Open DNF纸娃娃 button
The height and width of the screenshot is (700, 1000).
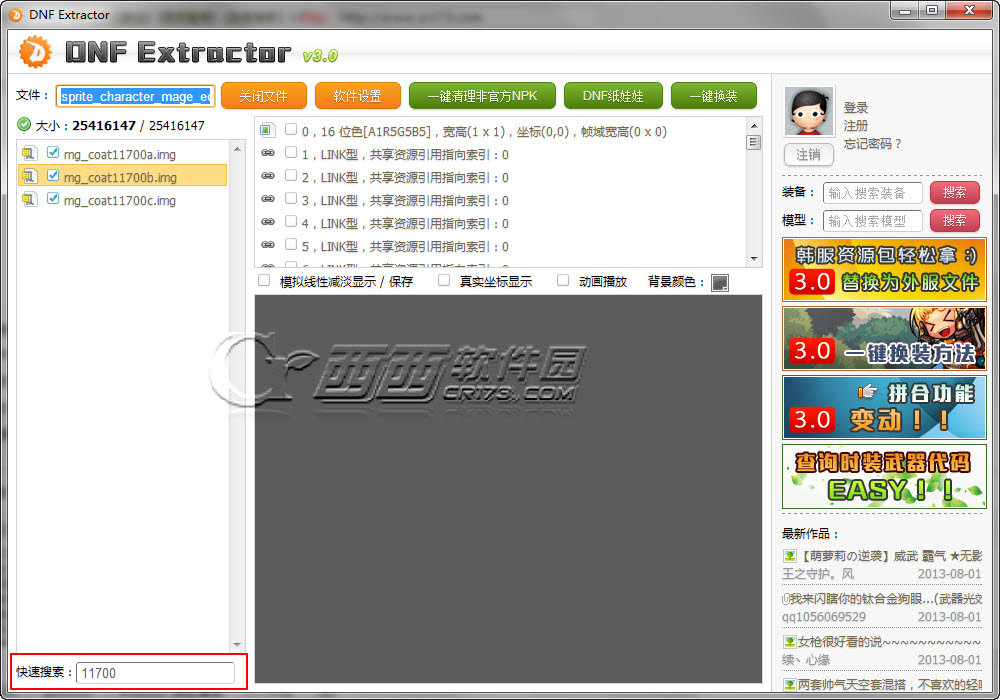614,96
